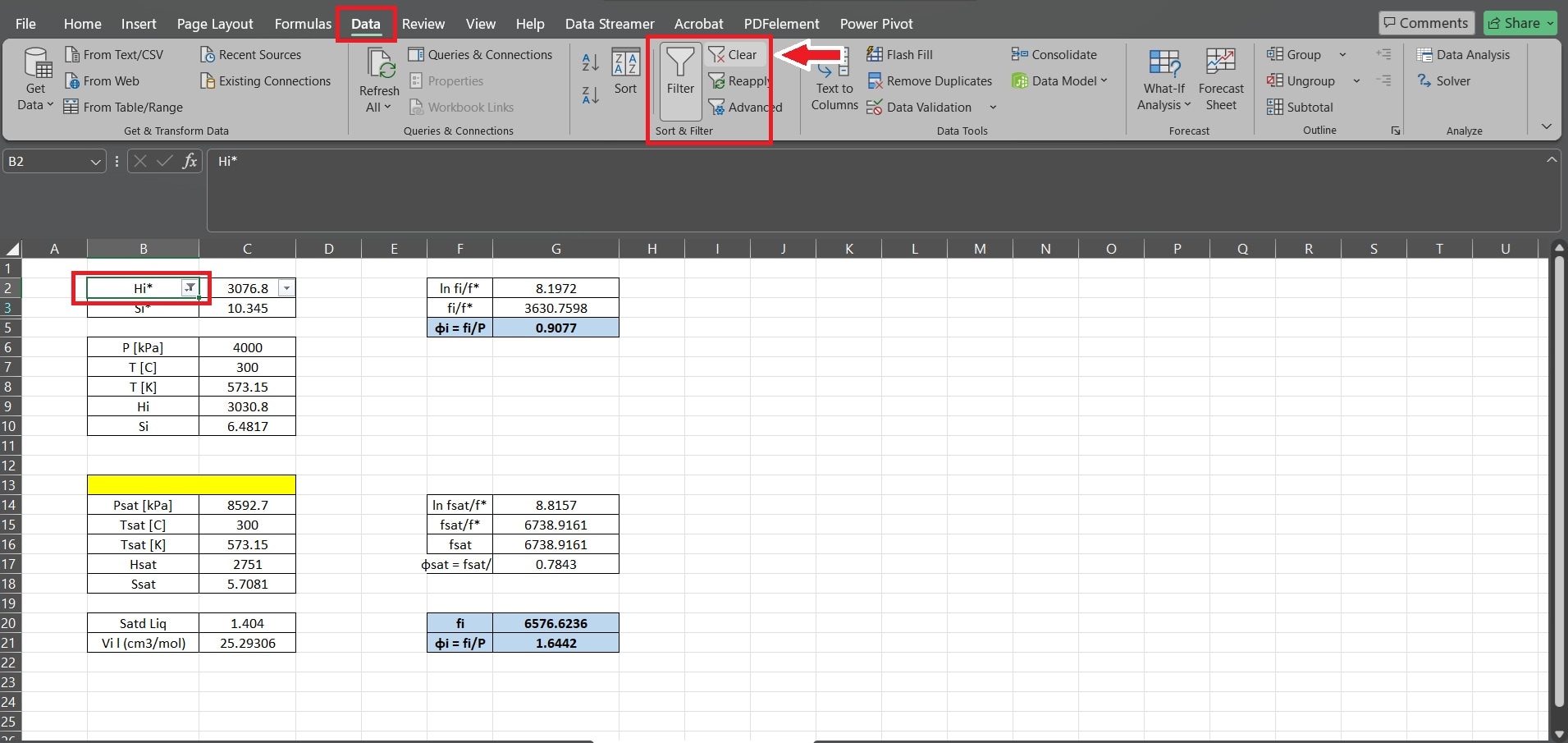Screen dimensions: 1568x743
Task: Collapse the ribbon with chevron
Action: [x=1547, y=126]
